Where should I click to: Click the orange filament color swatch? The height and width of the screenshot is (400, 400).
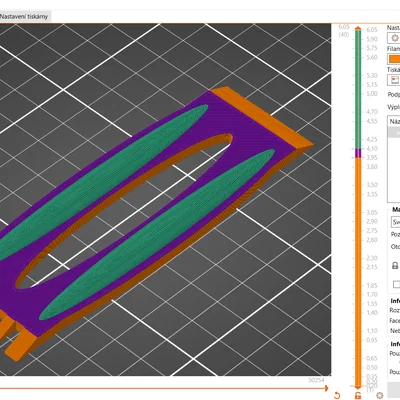(x=395, y=59)
